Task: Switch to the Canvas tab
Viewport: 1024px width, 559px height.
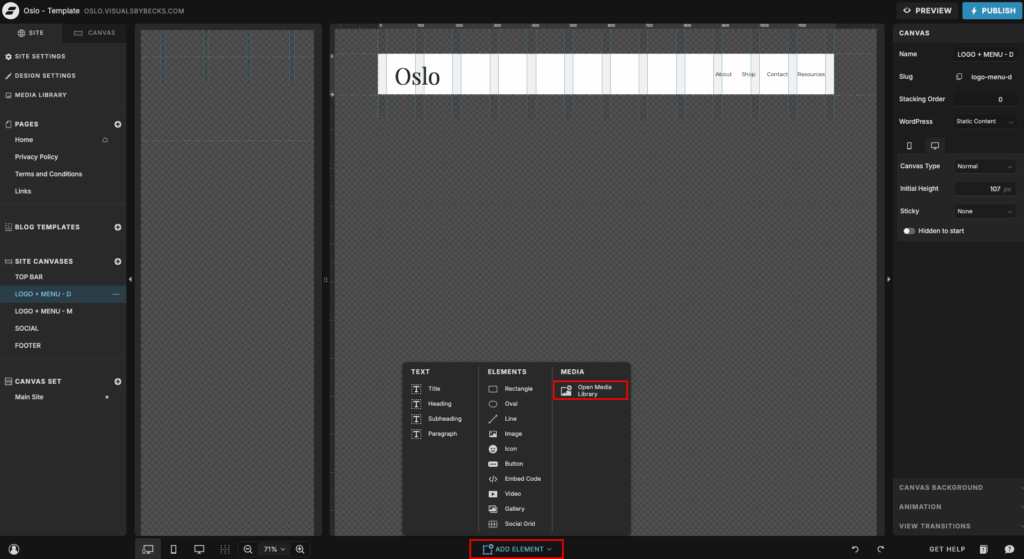Action: coord(96,32)
